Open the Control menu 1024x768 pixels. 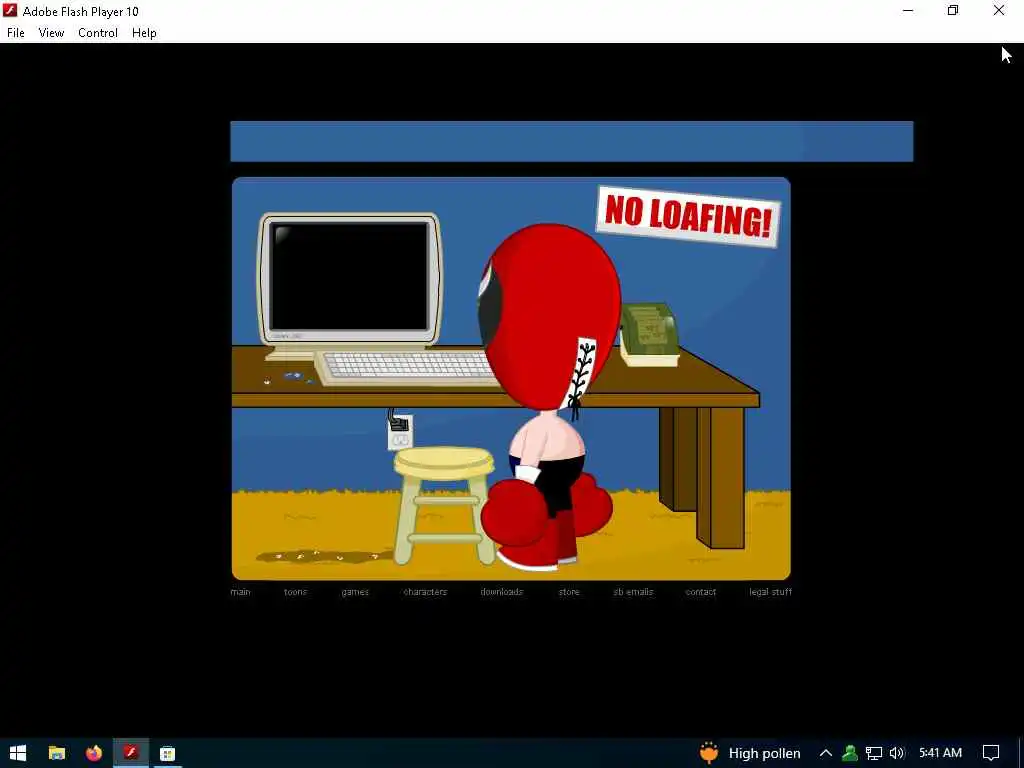click(x=98, y=33)
